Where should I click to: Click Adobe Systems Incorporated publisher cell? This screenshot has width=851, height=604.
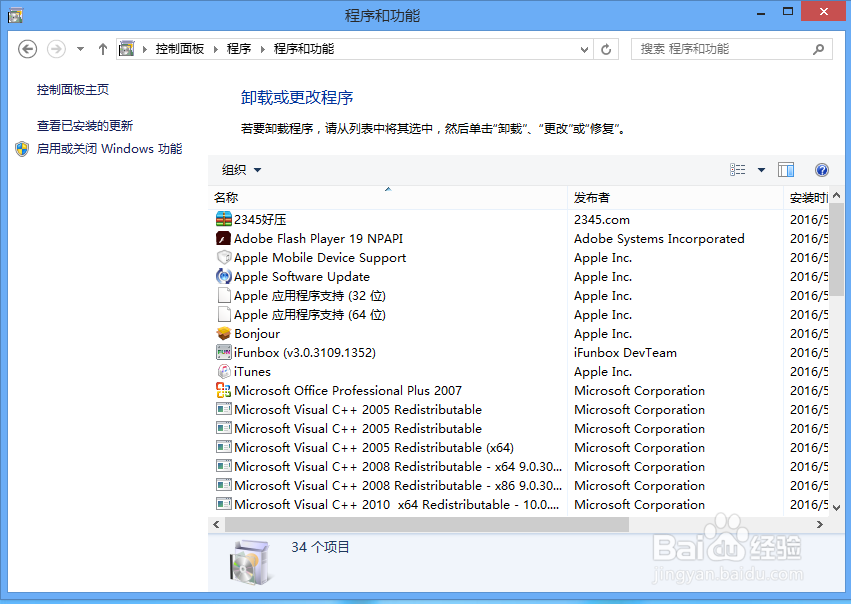[x=659, y=239]
